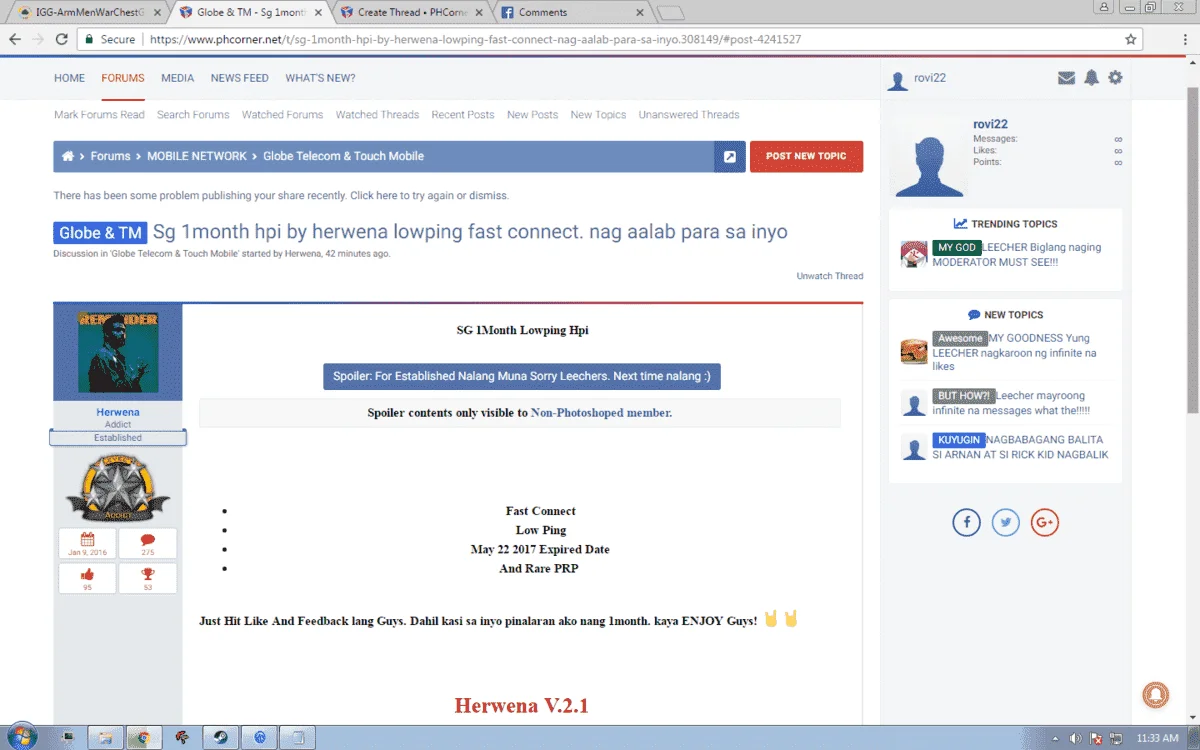Click the open-in-new arrow icon beside breadcrumb
The width and height of the screenshot is (1200, 750).
pyautogui.click(x=730, y=156)
